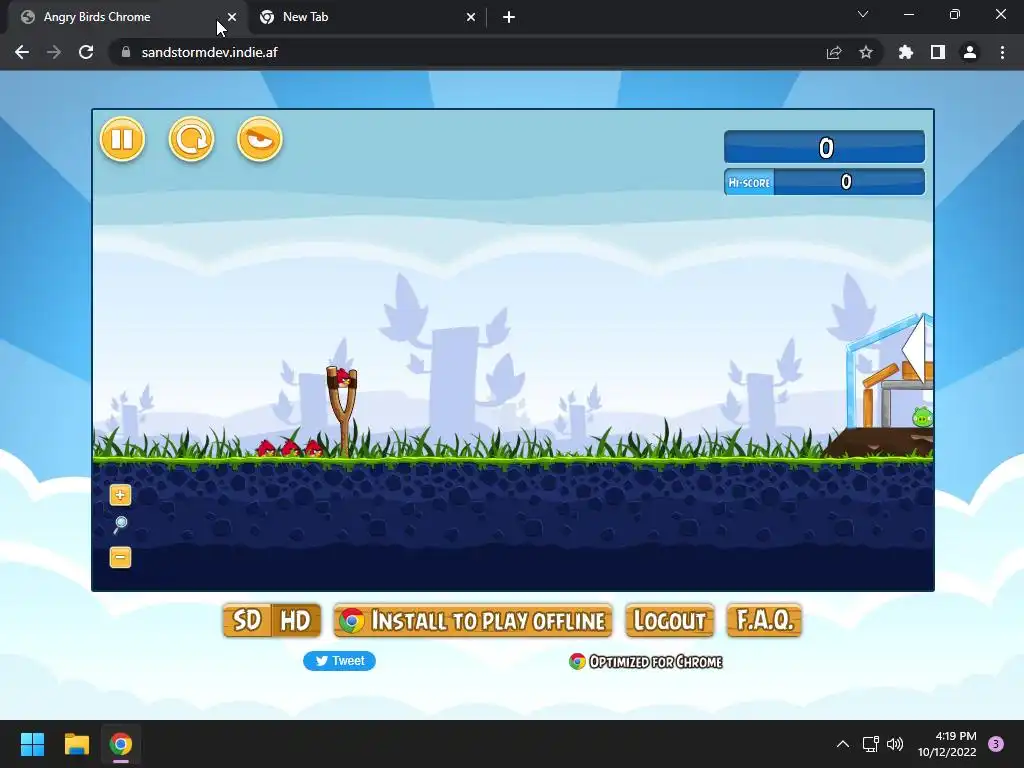Click the current score display showing 0
The height and width of the screenshot is (768, 1024).
click(x=825, y=147)
